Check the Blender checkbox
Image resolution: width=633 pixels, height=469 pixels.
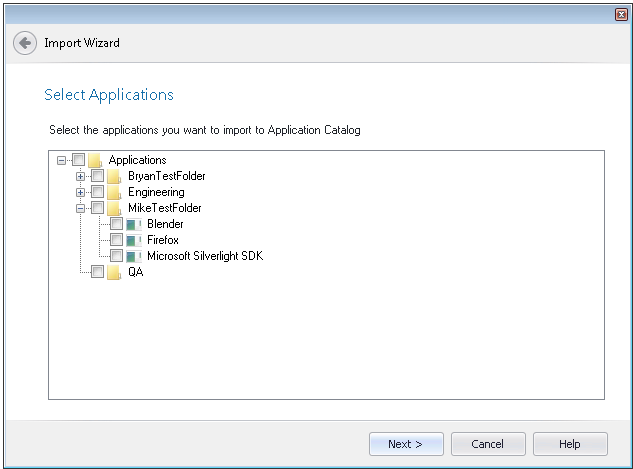click(116, 224)
